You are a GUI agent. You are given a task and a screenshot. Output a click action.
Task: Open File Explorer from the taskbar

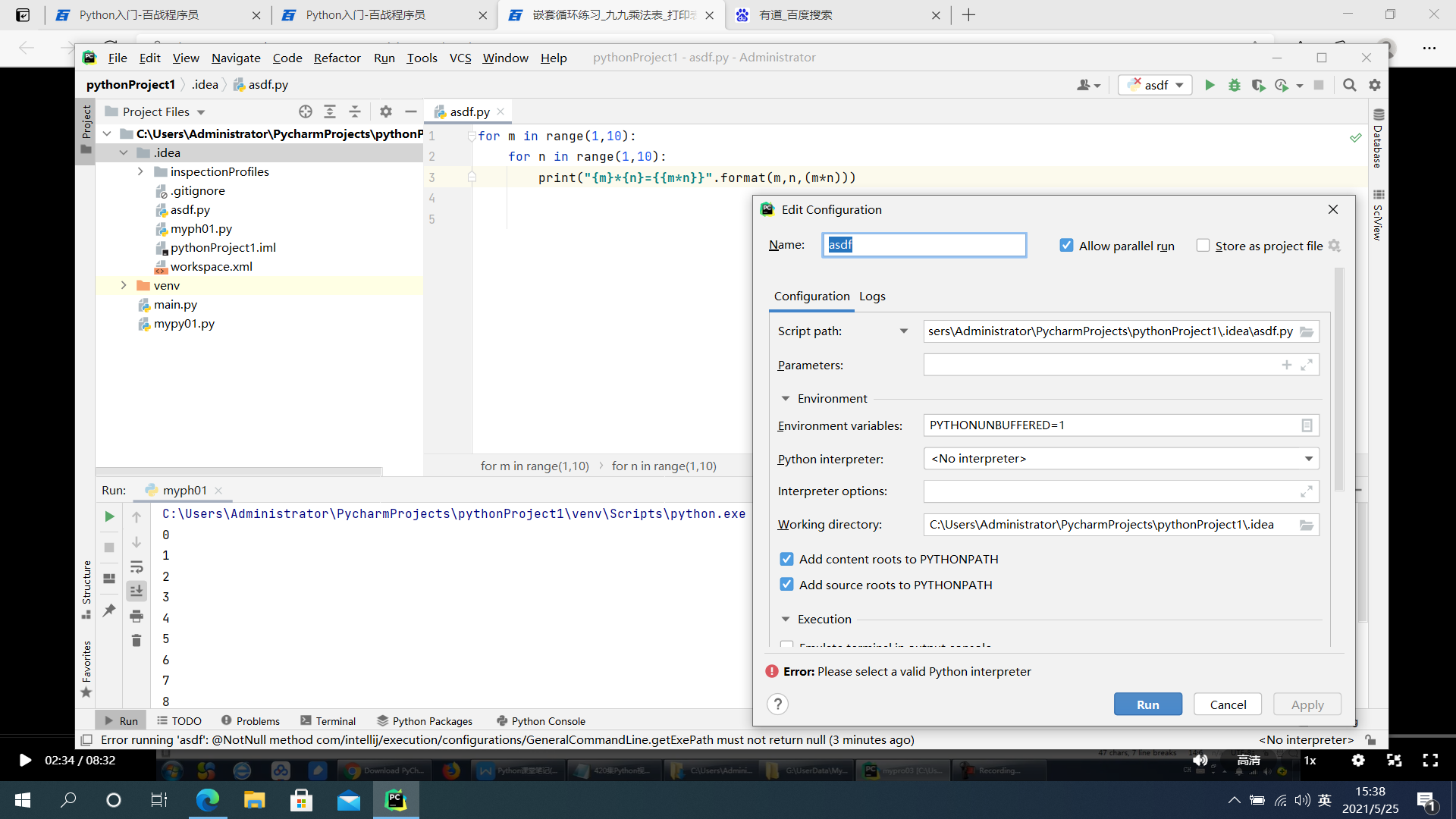tap(254, 800)
